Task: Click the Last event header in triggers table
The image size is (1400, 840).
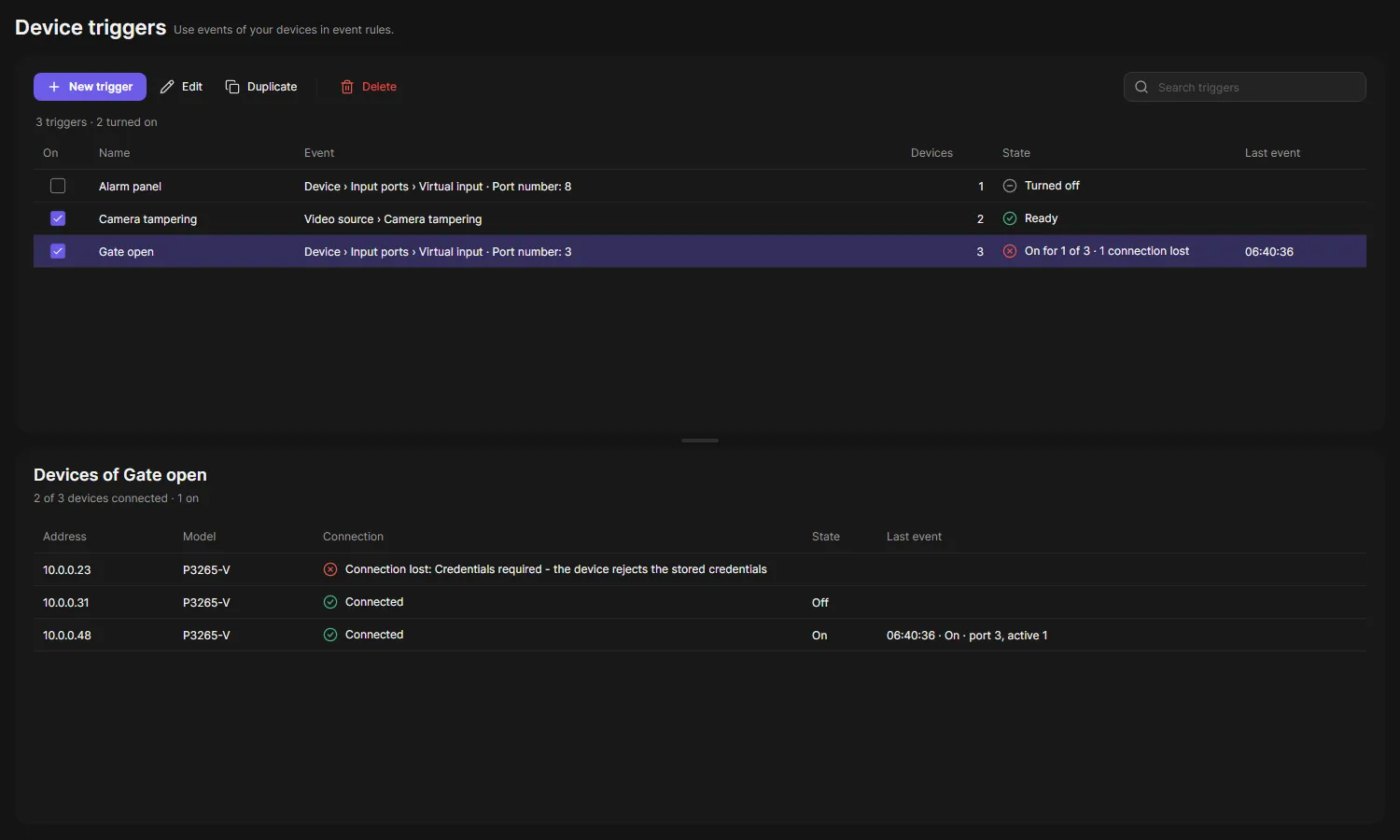Action: (x=1272, y=153)
